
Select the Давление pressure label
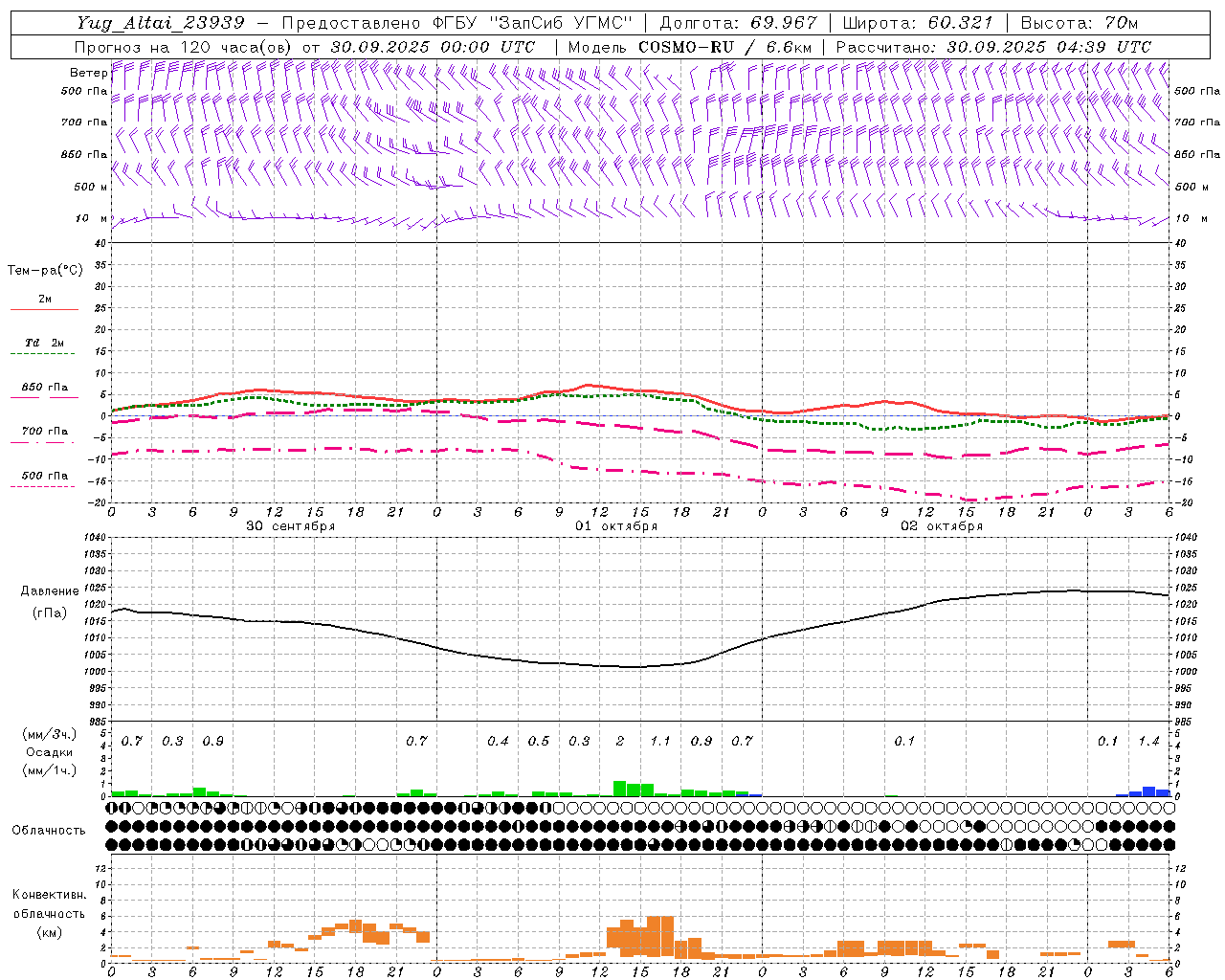coord(50,591)
